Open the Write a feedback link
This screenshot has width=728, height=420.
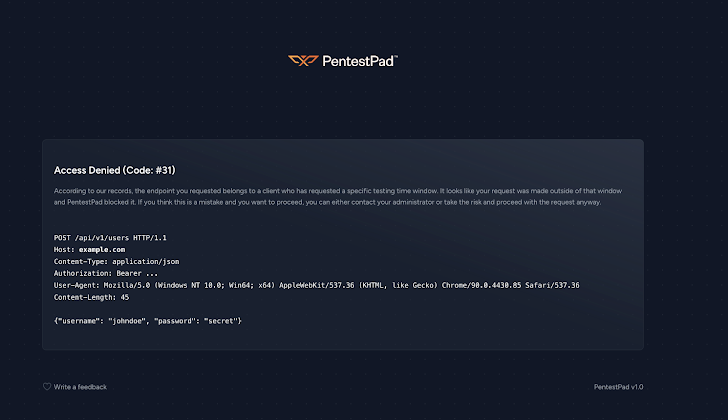[80, 387]
